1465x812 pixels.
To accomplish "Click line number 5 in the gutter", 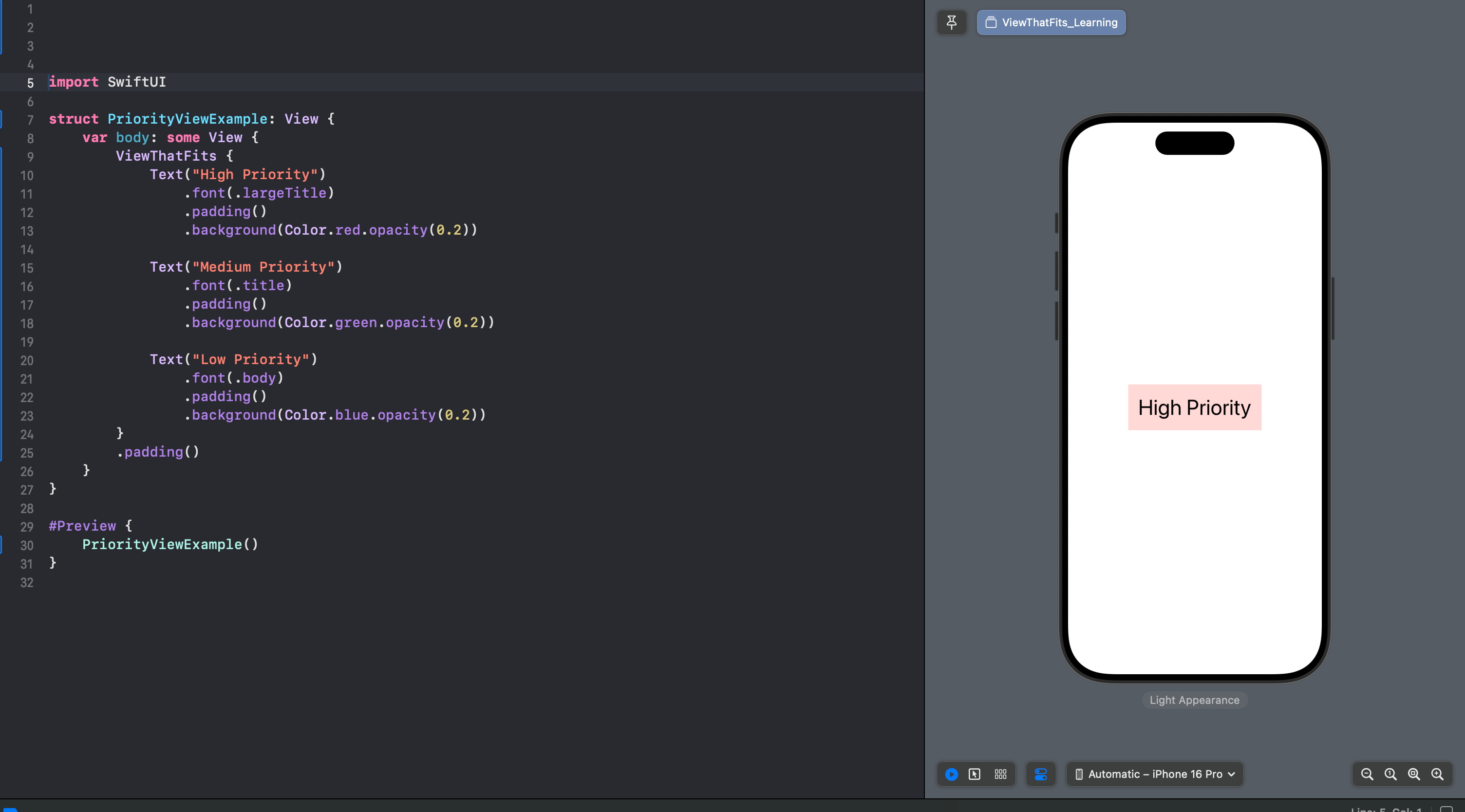I will 30,83.
